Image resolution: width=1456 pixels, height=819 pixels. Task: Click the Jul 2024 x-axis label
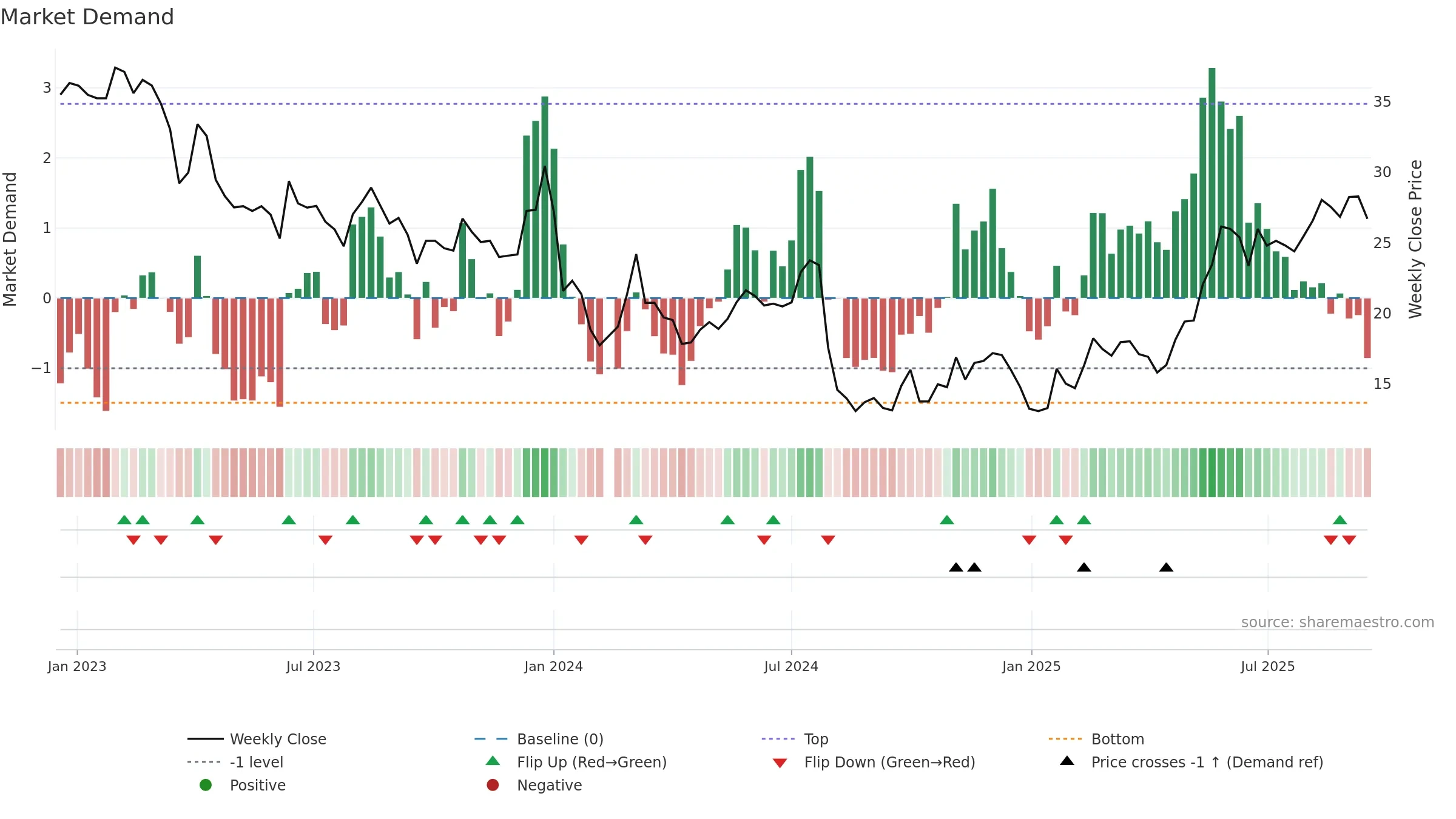point(791,666)
